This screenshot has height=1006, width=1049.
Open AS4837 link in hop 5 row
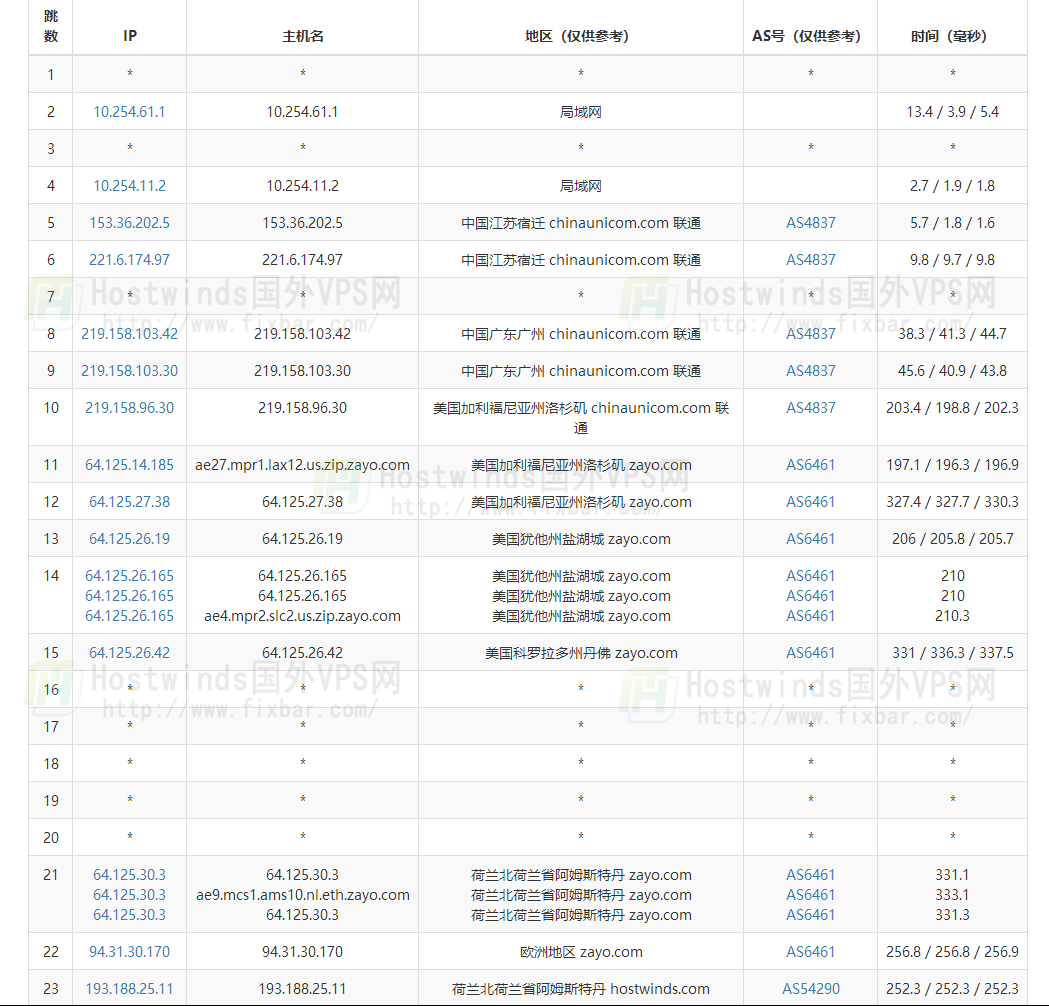tap(811, 223)
